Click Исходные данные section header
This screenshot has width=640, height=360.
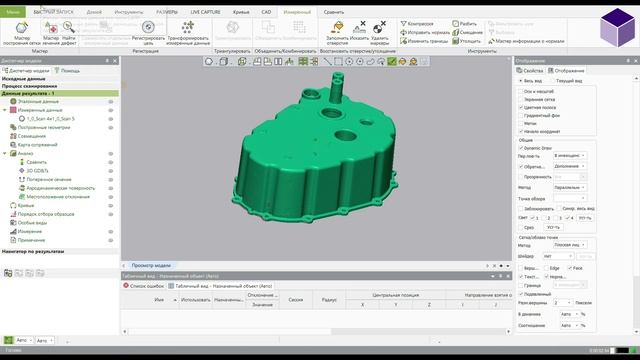(24, 78)
